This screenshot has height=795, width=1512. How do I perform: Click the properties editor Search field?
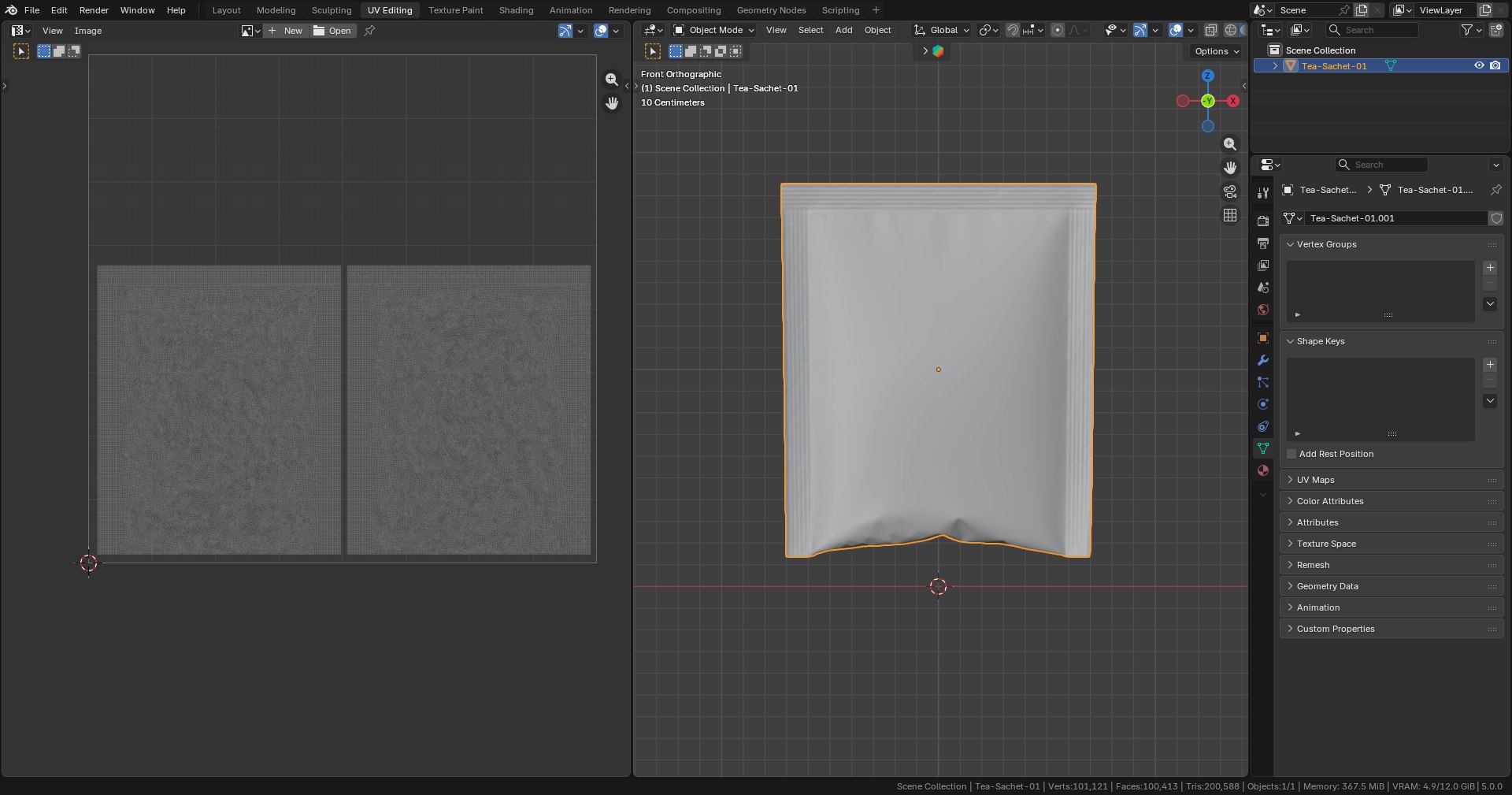point(1381,165)
